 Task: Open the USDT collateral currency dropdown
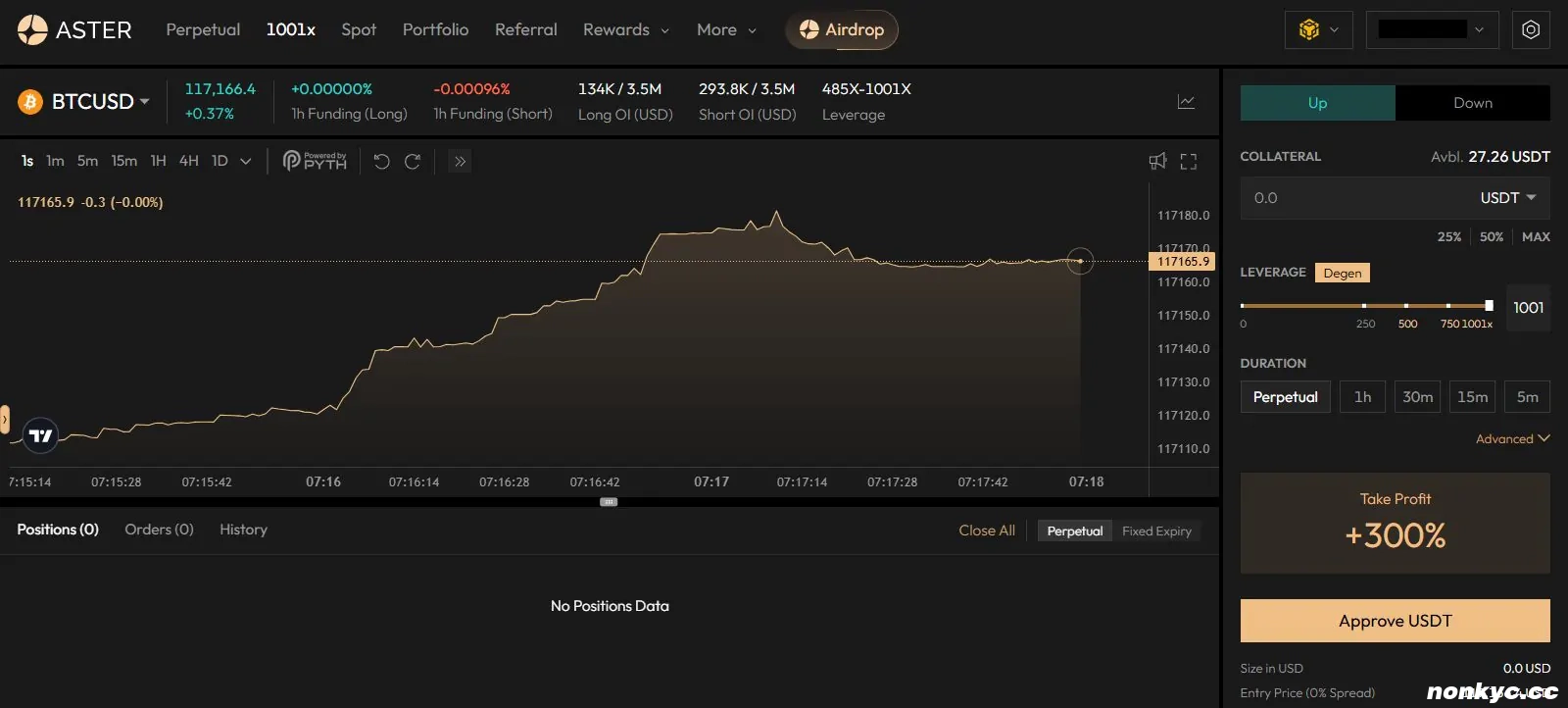click(1508, 198)
